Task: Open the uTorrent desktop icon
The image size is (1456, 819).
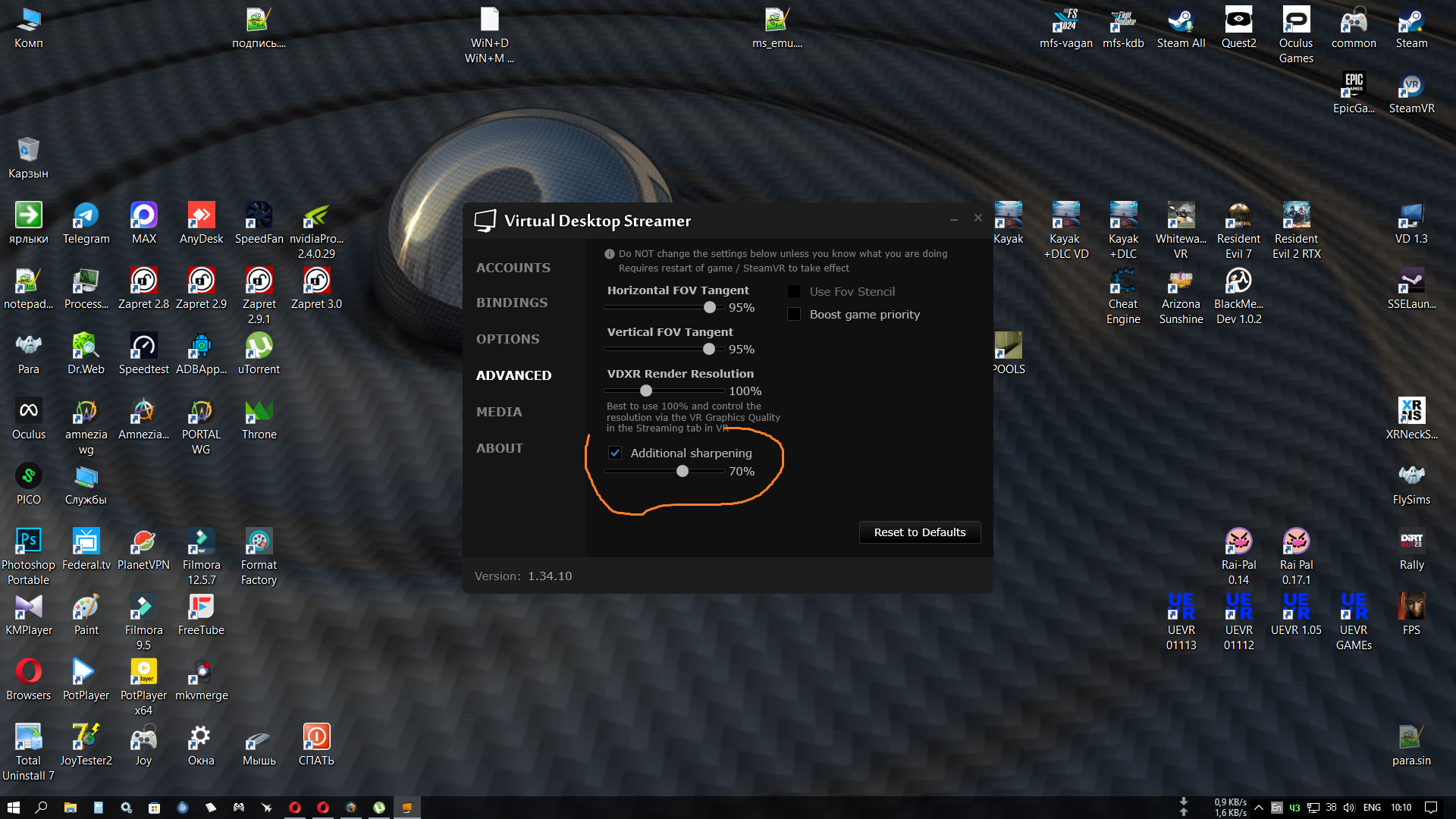Action: coord(259,347)
